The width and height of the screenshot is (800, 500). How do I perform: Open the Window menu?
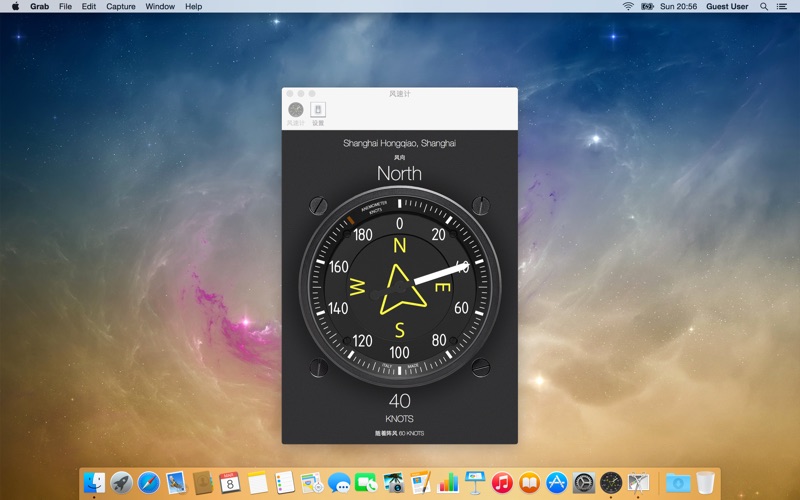pos(160,6)
